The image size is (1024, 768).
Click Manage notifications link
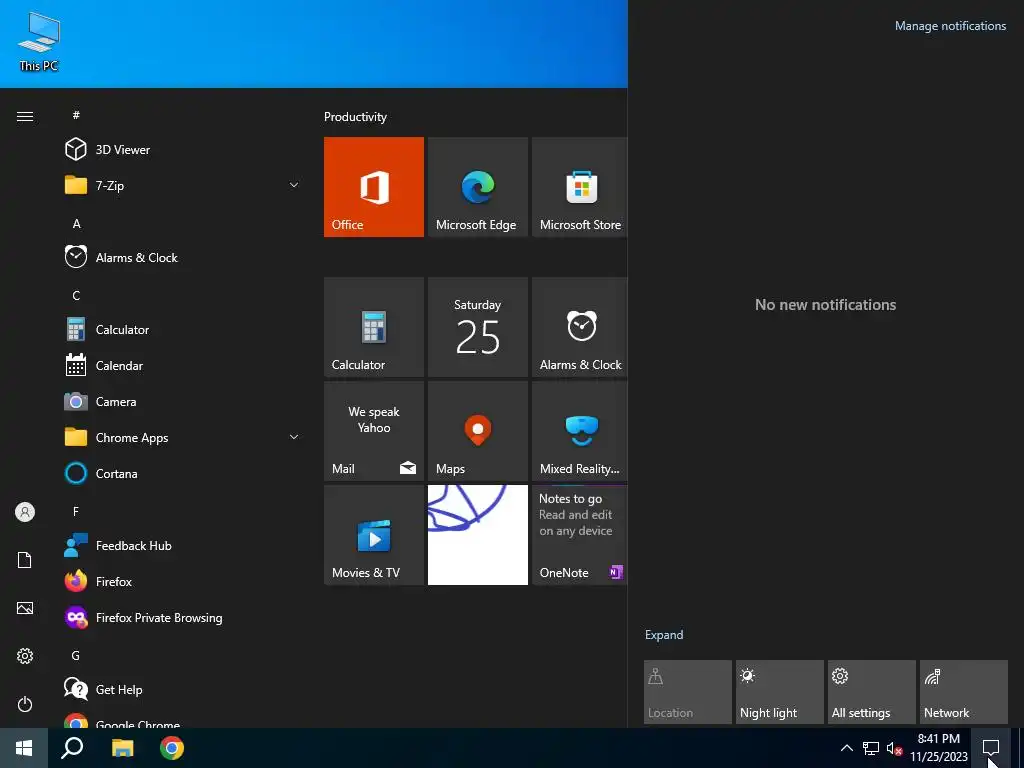(x=950, y=26)
